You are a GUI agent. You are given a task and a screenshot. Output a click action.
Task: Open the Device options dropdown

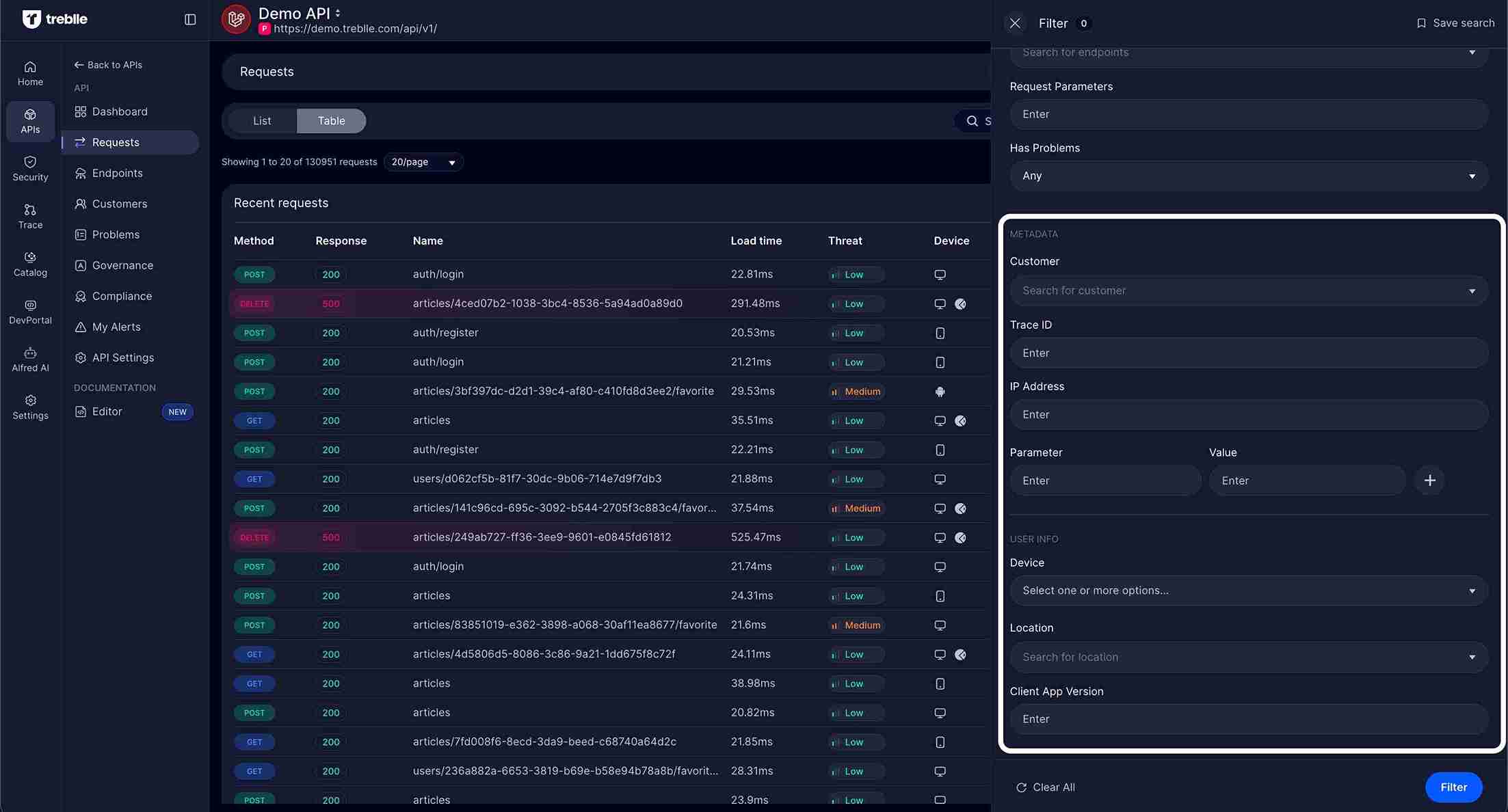1248,591
